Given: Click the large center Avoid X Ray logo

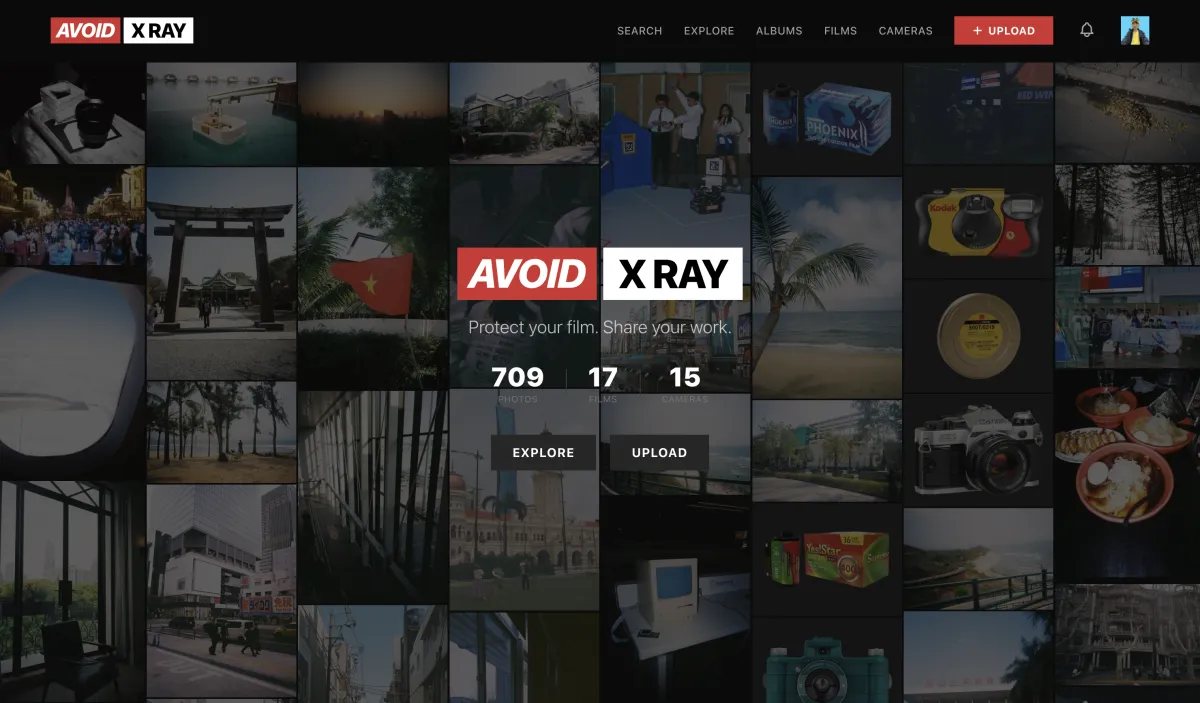Looking at the screenshot, I should tap(600, 274).
